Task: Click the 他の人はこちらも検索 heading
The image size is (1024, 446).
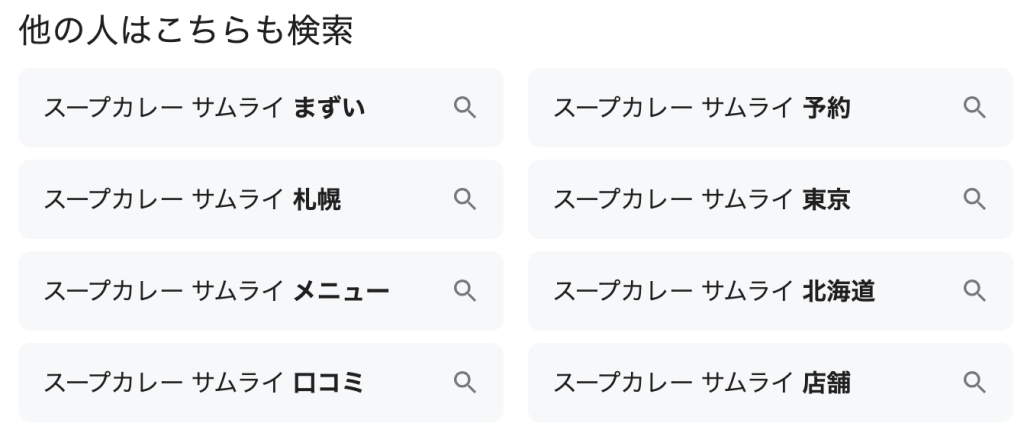Action: [x=185, y=30]
